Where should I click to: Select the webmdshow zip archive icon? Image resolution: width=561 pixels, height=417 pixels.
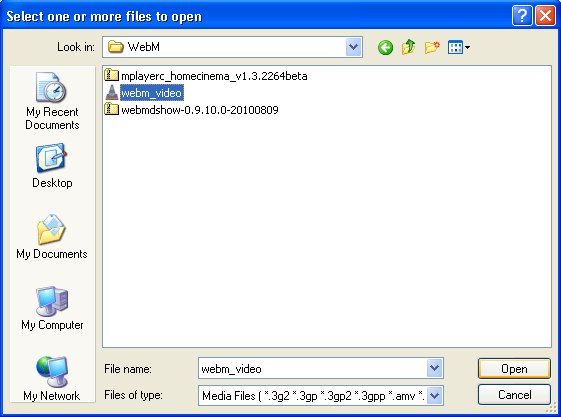coord(112,109)
